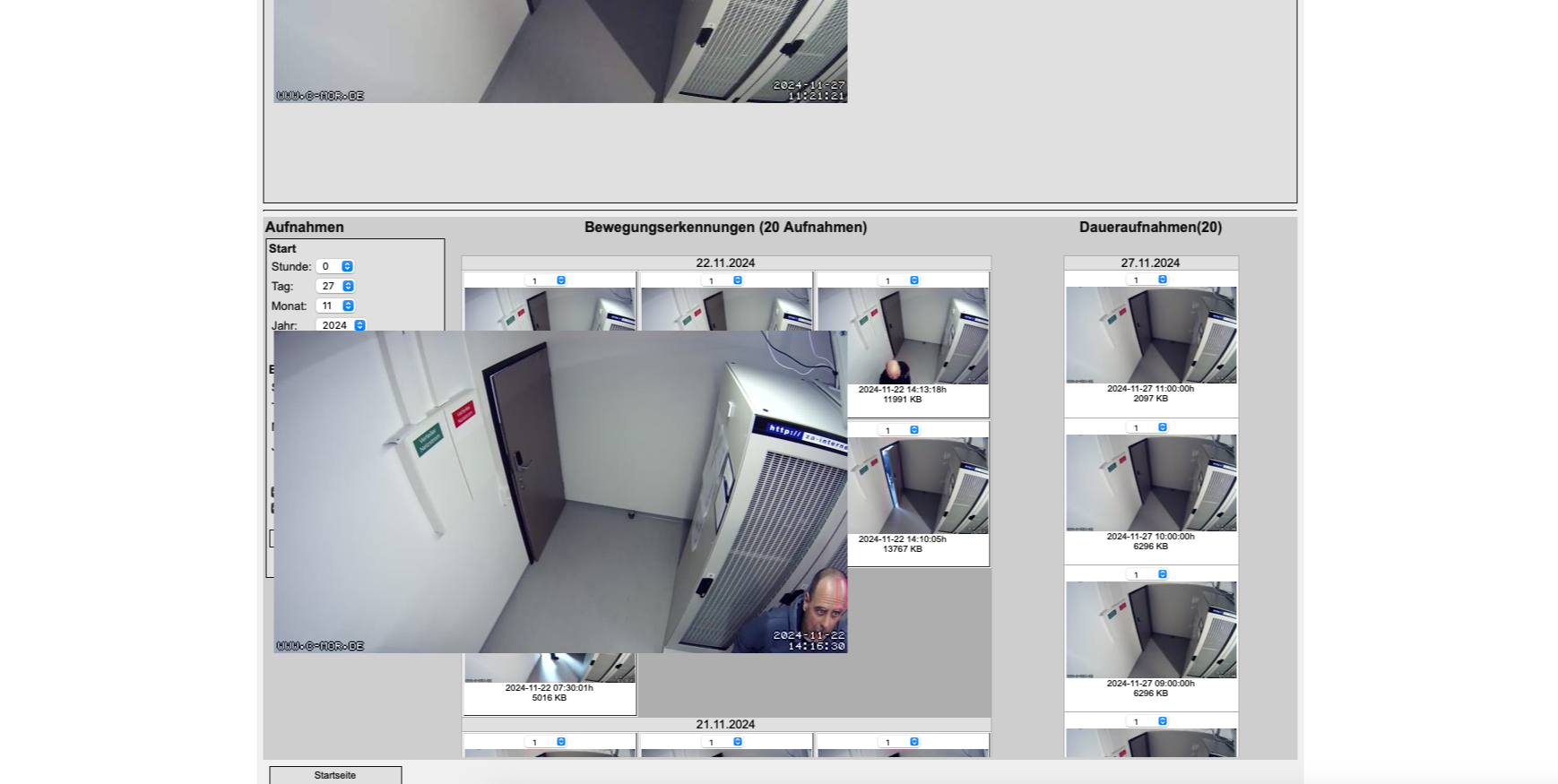Open continuous recording from 2024-11-27 11:00:00h
The image size is (1558, 784).
[1151, 335]
